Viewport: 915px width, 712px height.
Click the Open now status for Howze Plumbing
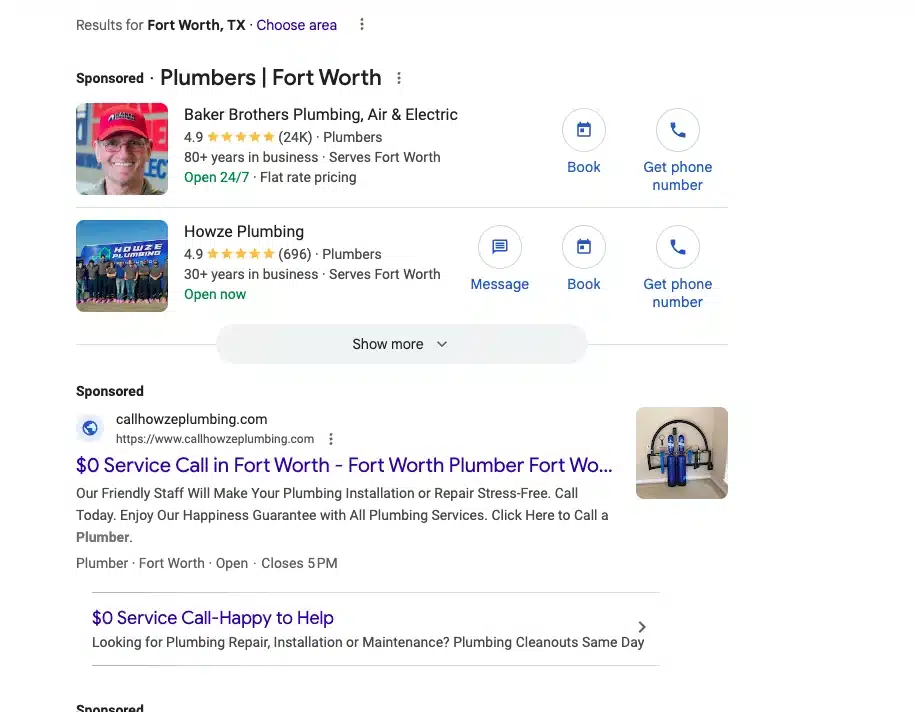(215, 295)
